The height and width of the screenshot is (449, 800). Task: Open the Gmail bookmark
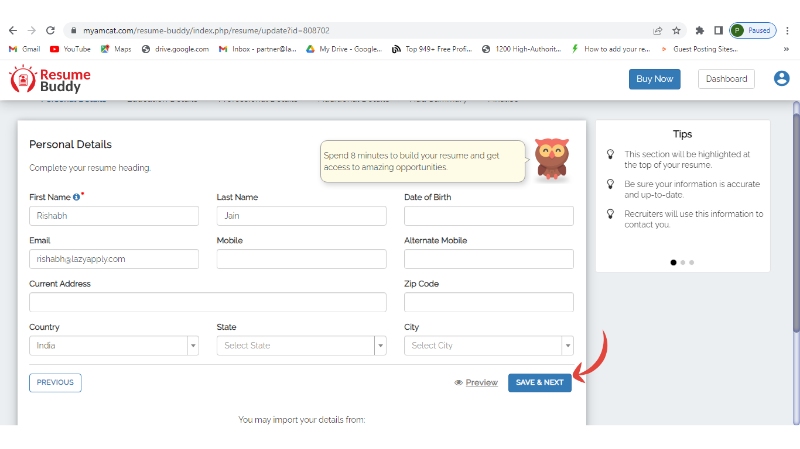click(25, 48)
